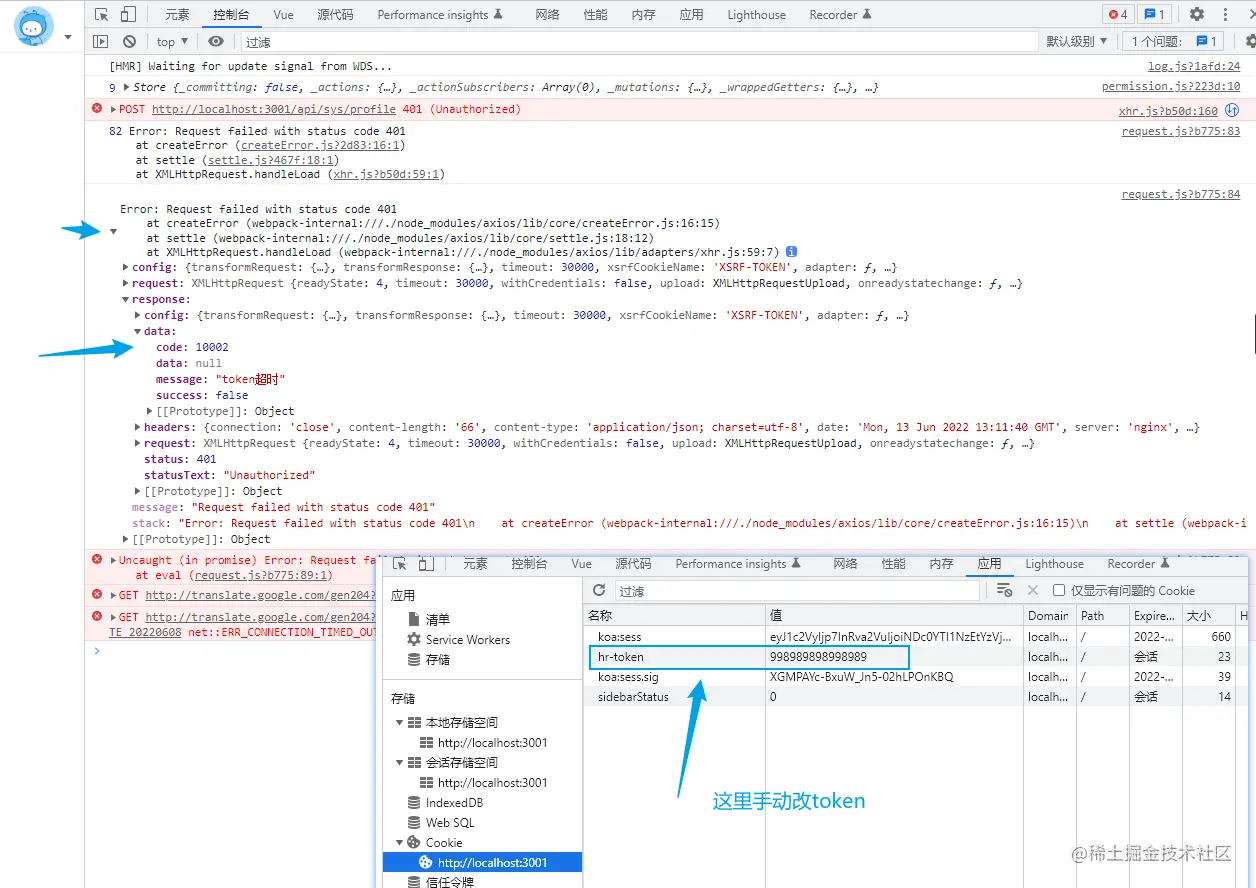Open Recorder tab in top DevTools

pos(840,15)
